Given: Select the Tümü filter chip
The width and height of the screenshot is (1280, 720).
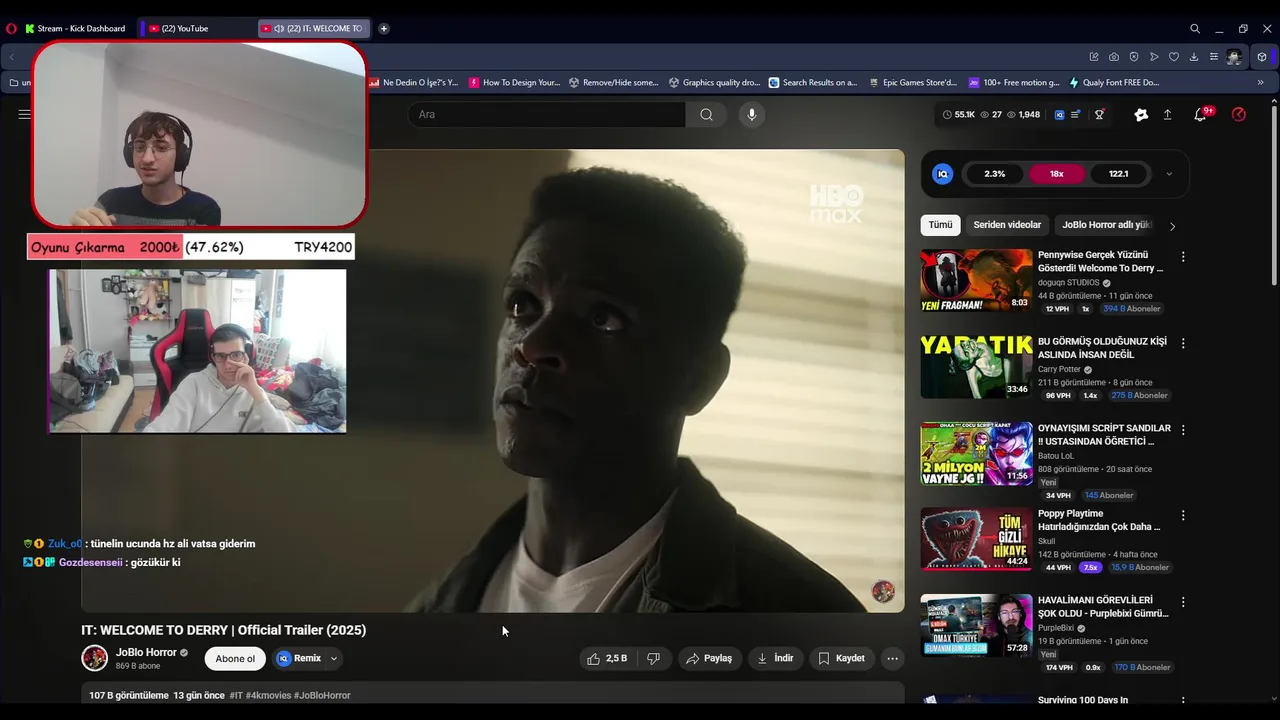Looking at the screenshot, I should 940,226.
